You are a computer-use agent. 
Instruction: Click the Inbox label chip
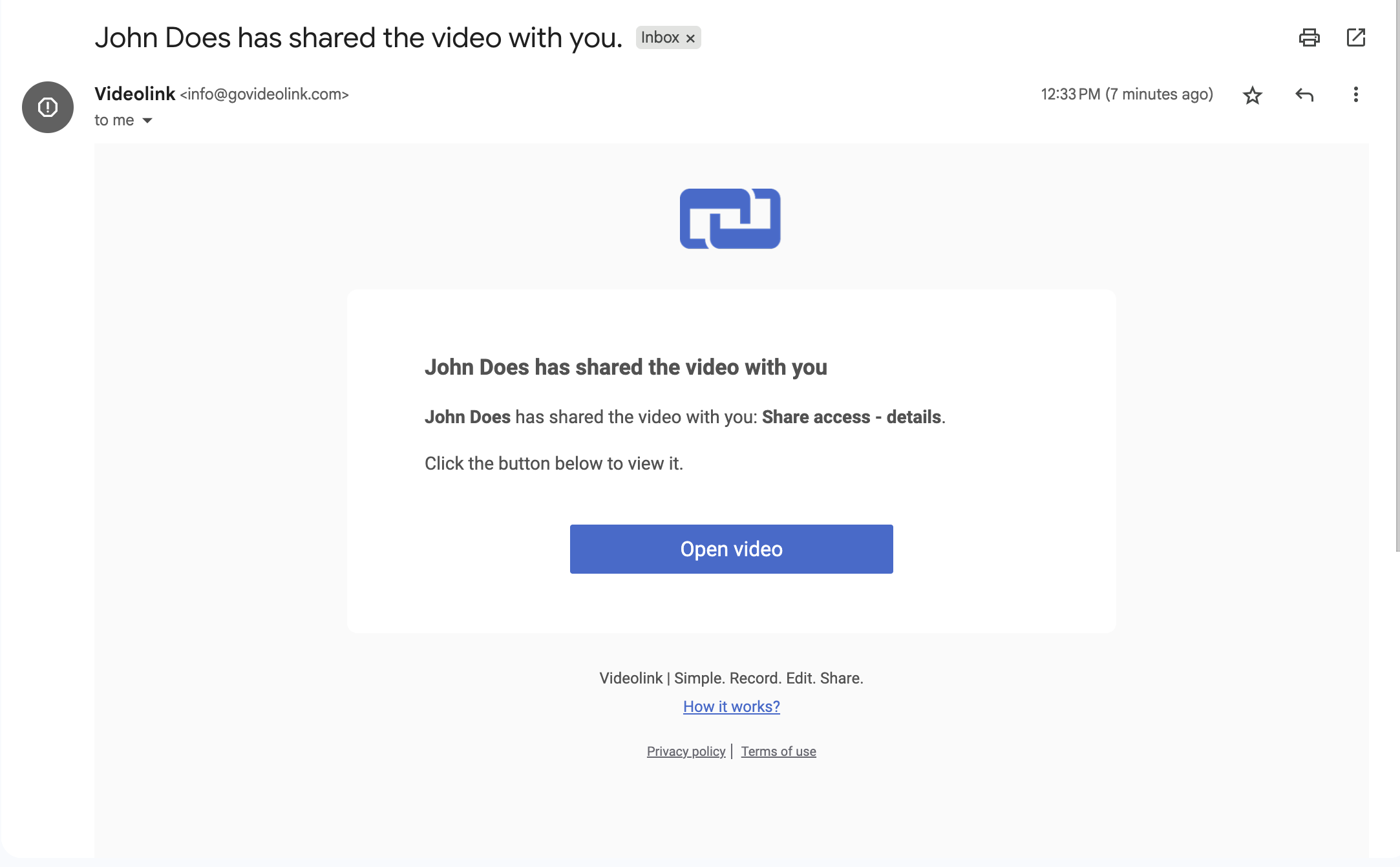click(659, 37)
